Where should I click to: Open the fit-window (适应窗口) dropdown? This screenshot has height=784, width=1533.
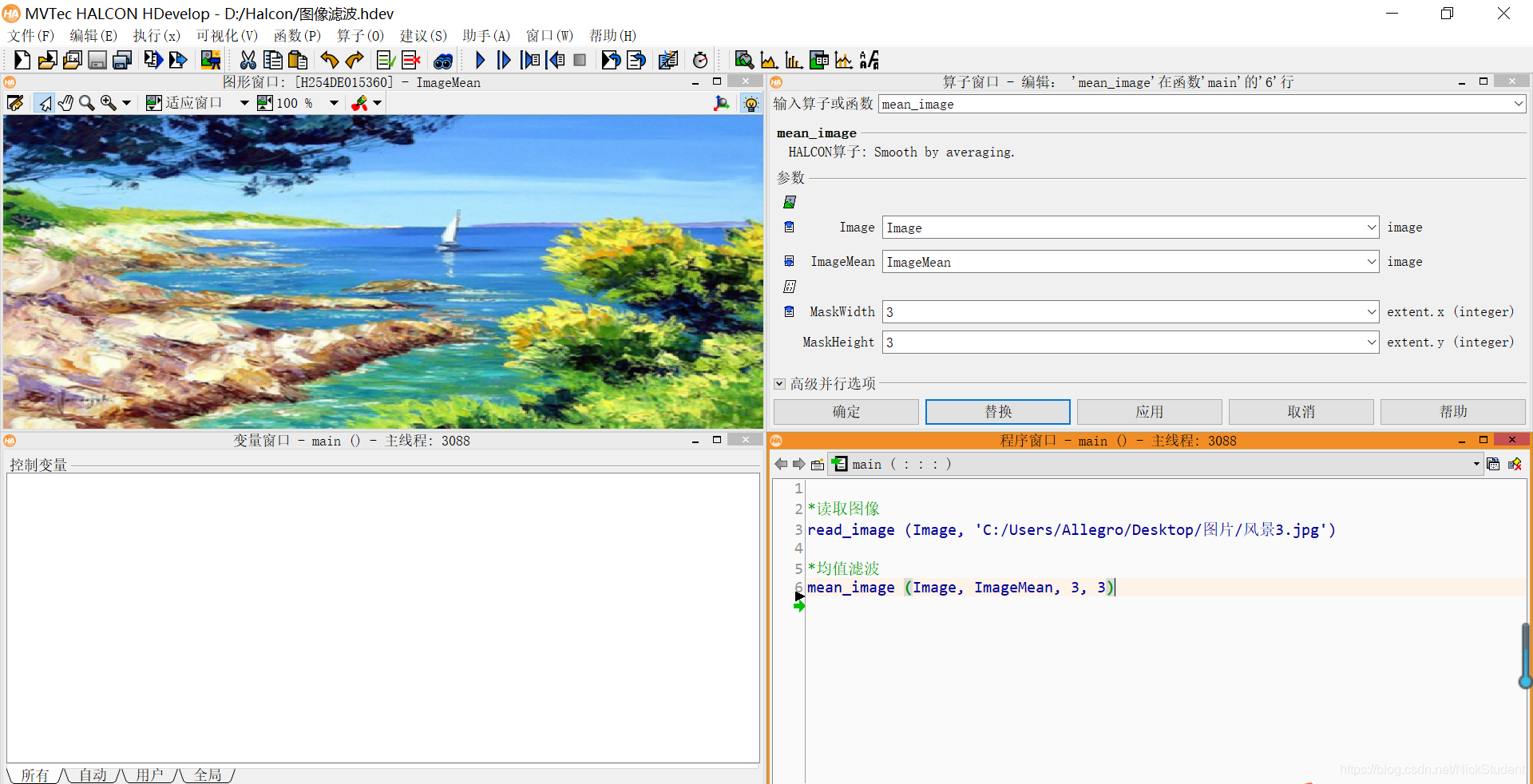click(x=244, y=103)
